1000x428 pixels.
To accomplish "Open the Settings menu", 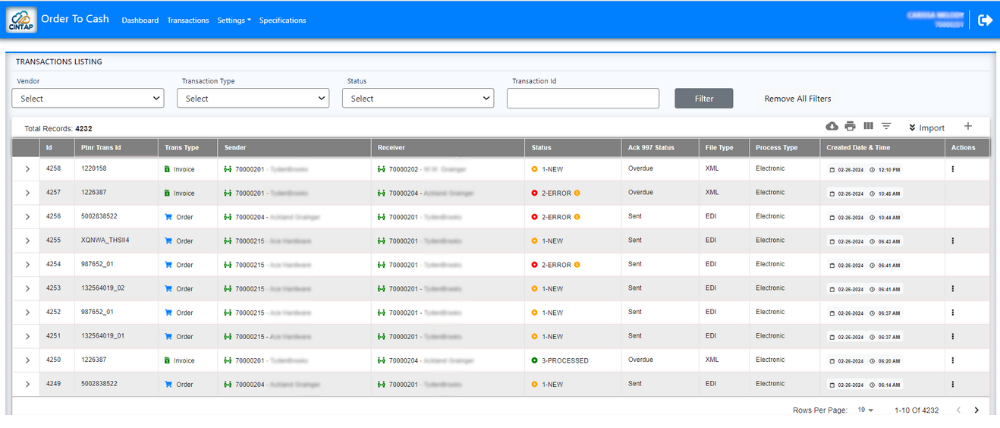I will point(234,20).
